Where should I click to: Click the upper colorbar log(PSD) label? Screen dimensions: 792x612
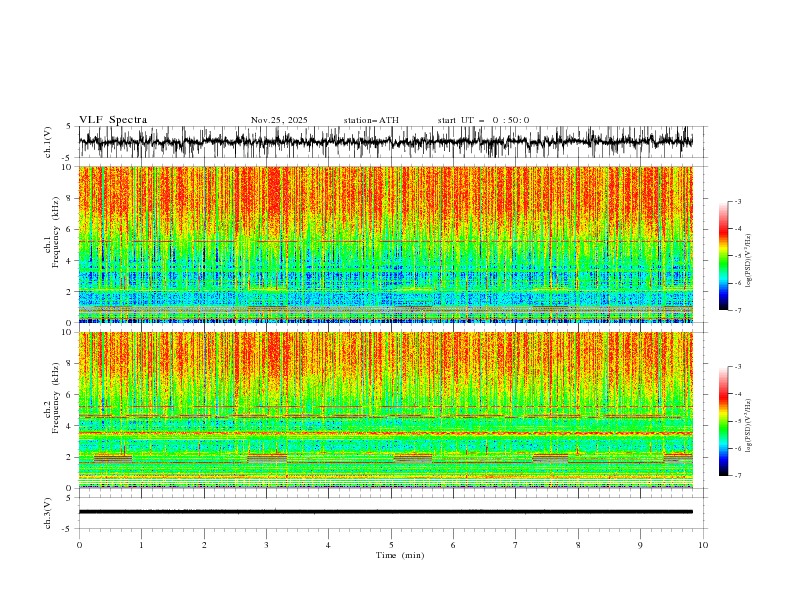pyautogui.click(x=749, y=261)
